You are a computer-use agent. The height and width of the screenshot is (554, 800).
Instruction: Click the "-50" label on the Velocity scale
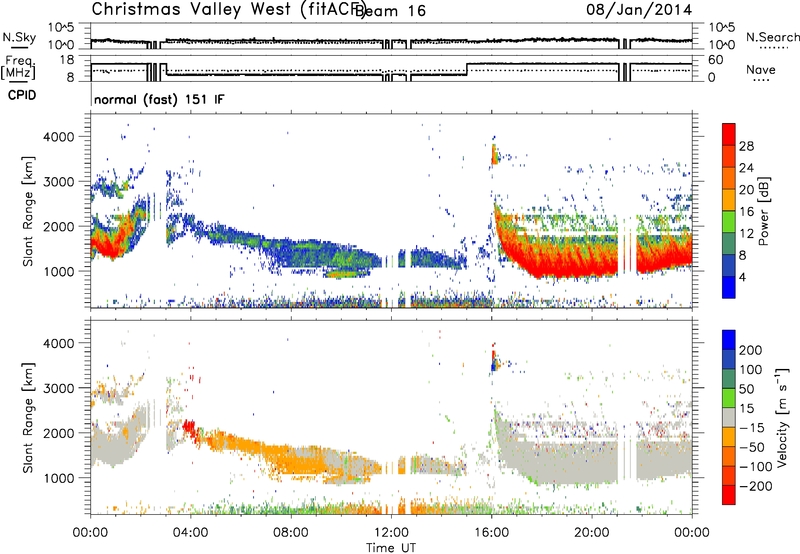pyautogui.click(x=751, y=447)
